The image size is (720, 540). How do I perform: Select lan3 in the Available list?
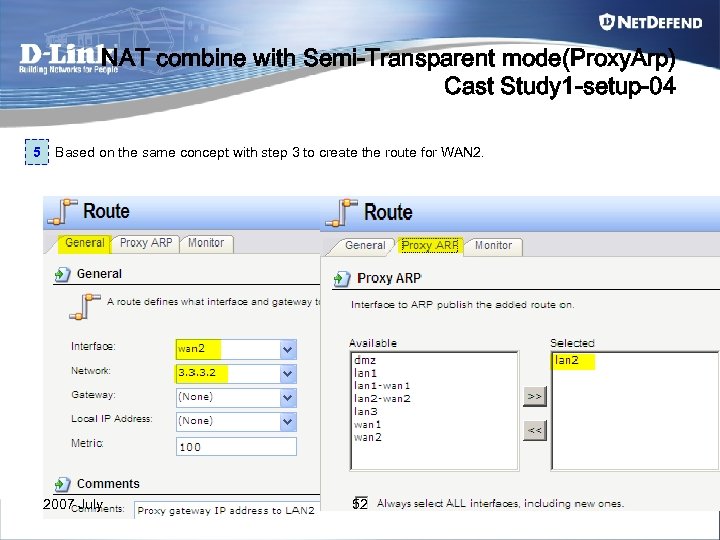(366, 411)
